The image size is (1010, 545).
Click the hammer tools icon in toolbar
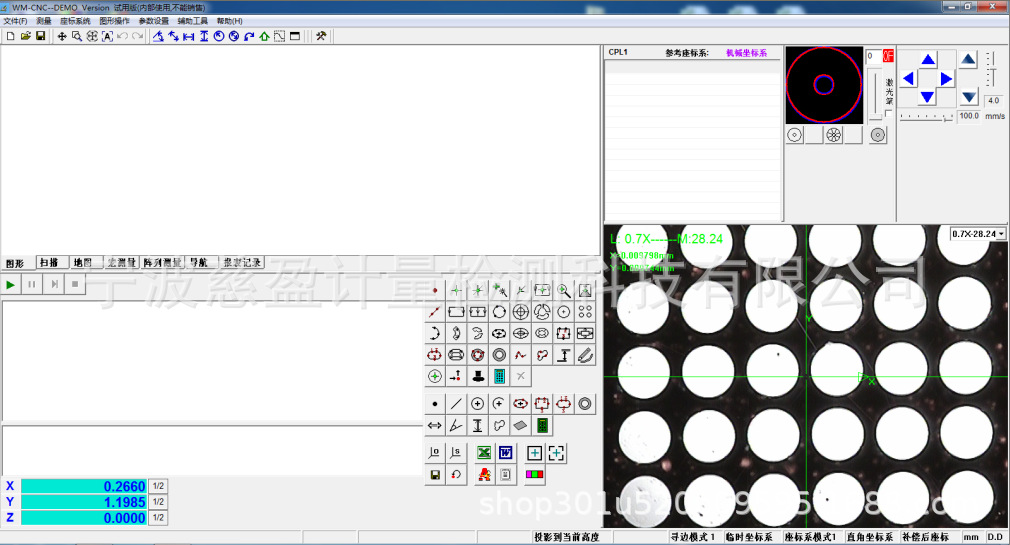coord(321,36)
